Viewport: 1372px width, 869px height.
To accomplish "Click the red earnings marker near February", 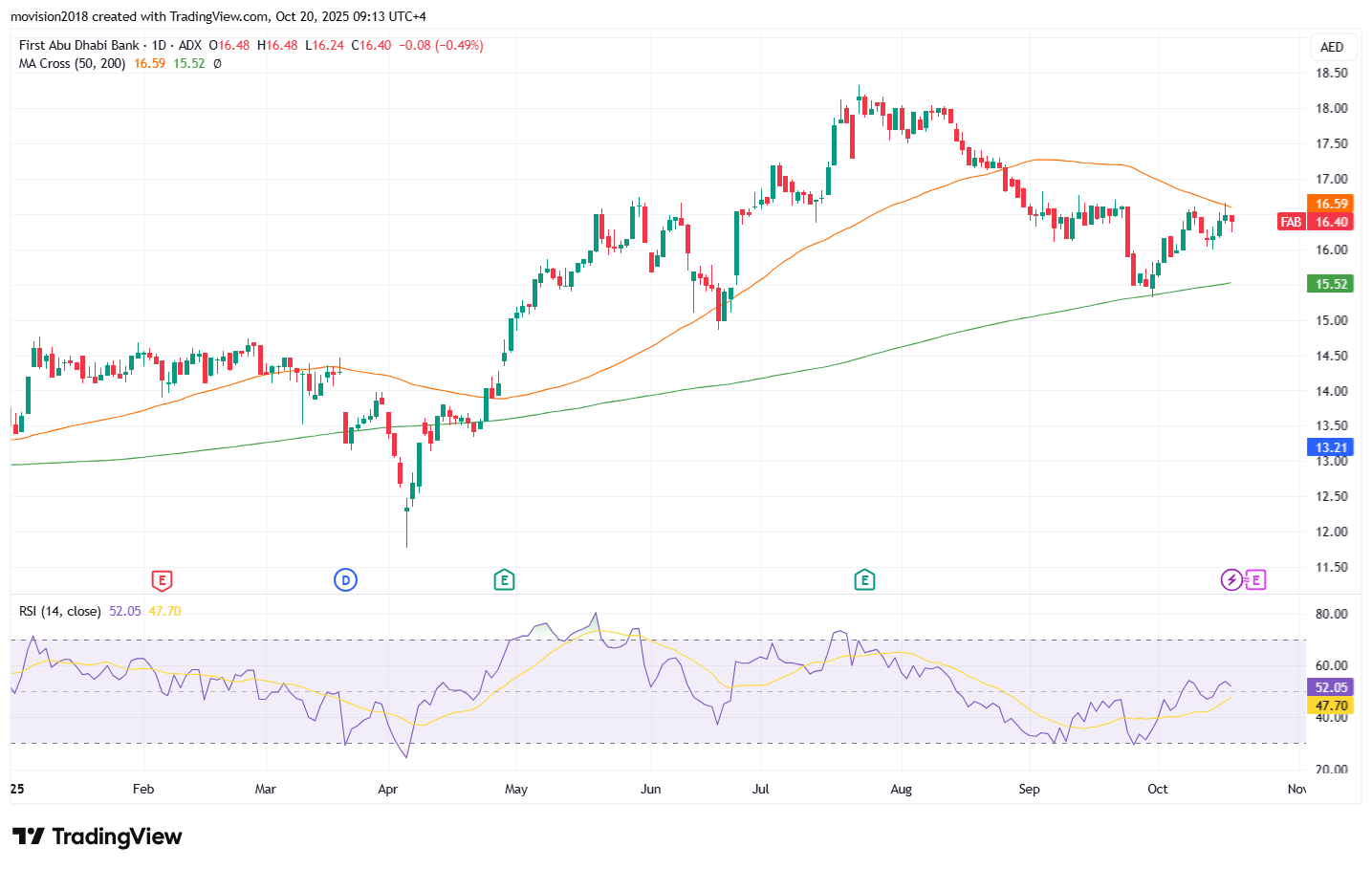I will pyautogui.click(x=163, y=580).
